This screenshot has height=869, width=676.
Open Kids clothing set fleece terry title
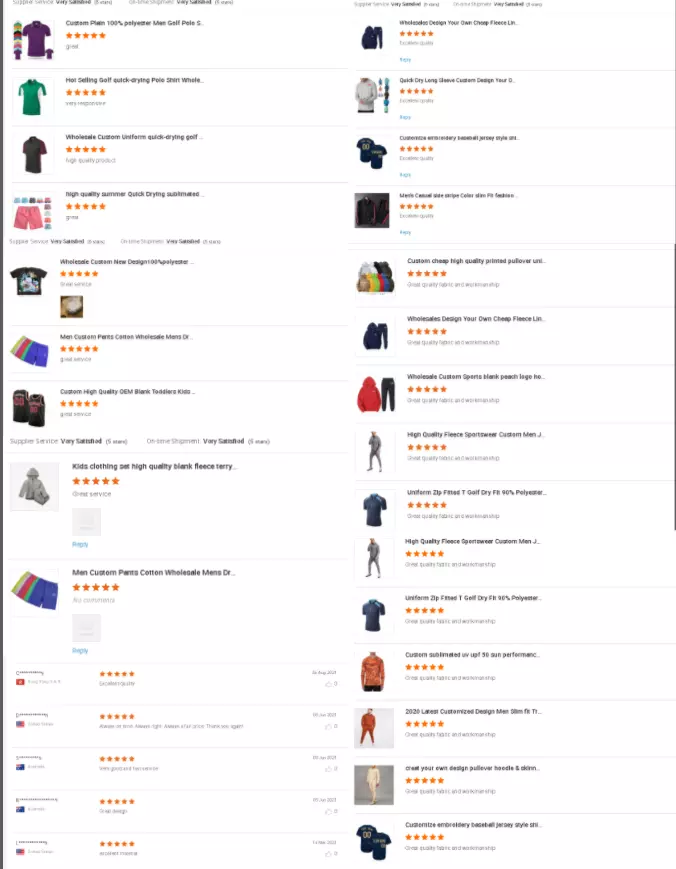(153, 467)
